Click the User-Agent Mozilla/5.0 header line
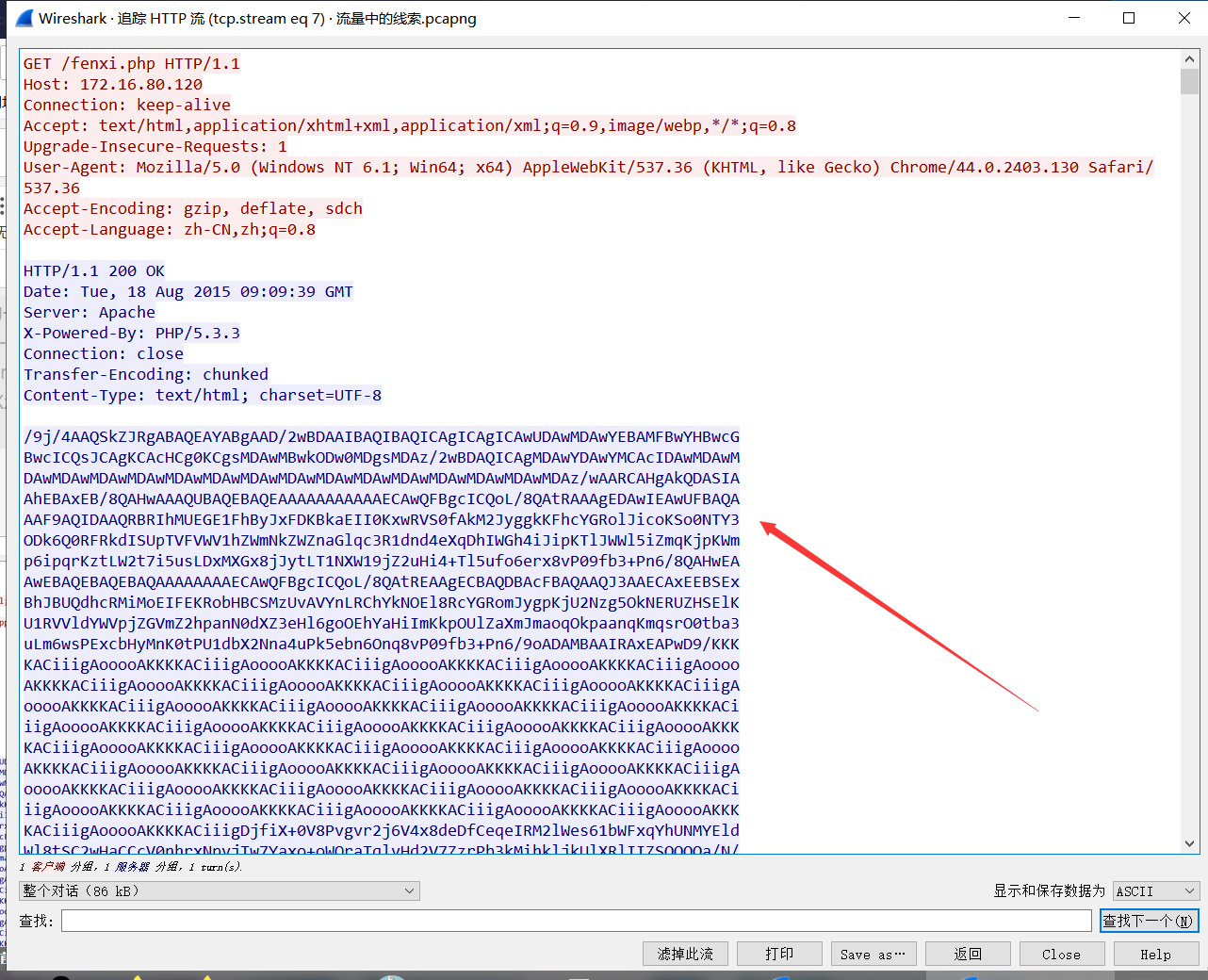This screenshot has width=1208, height=980. tap(588, 177)
